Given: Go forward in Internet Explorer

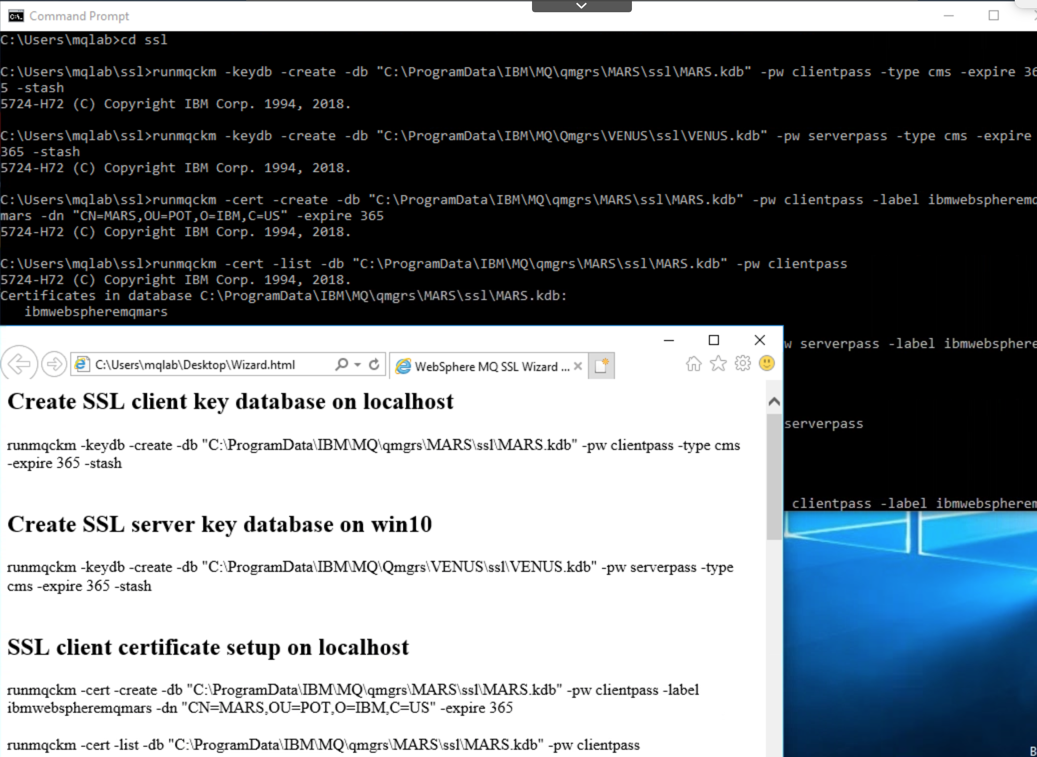Looking at the screenshot, I should pyautogui.click(x=54, y=364).
